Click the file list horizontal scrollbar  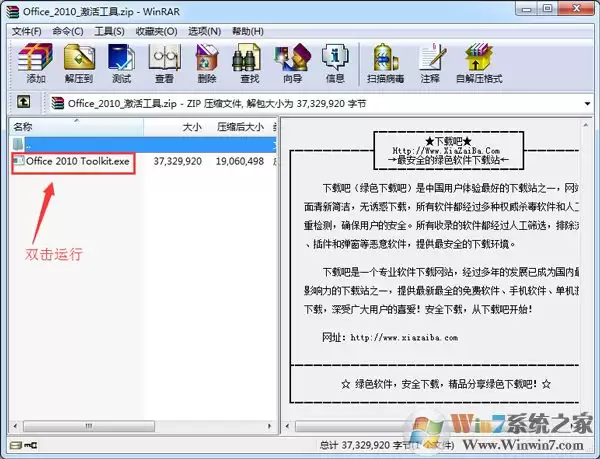pyautogui.click(x=142, y=426)
